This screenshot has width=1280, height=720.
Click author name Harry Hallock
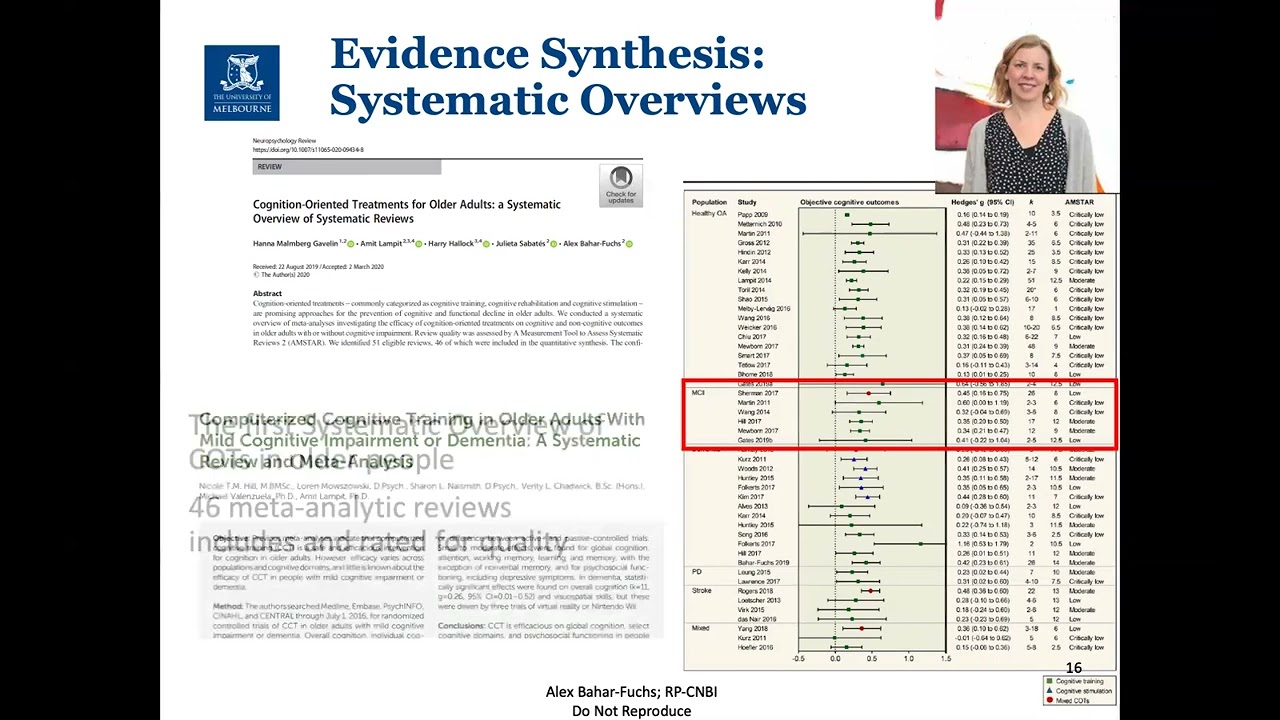pos(450,244)
